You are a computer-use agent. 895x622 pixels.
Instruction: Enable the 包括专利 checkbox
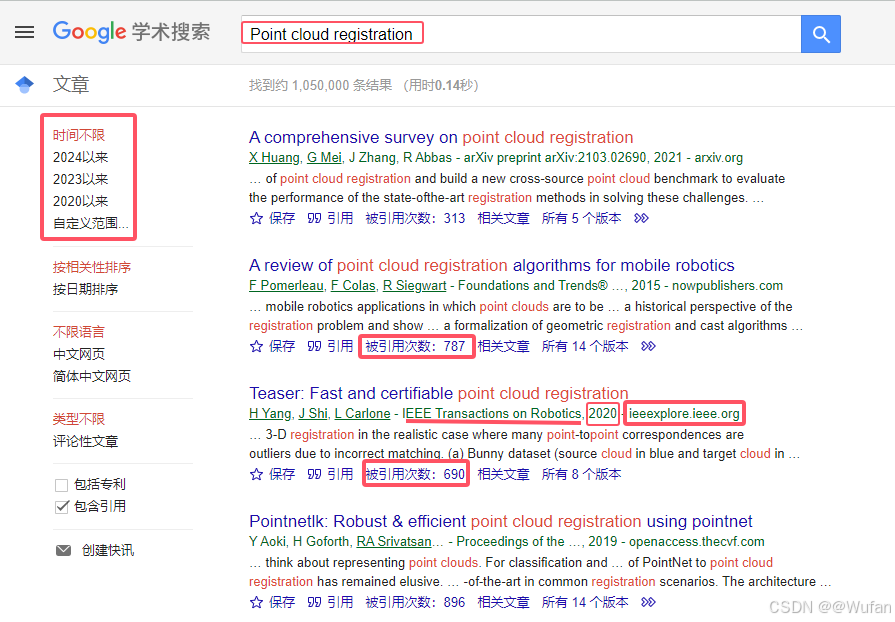click(62, 485)
